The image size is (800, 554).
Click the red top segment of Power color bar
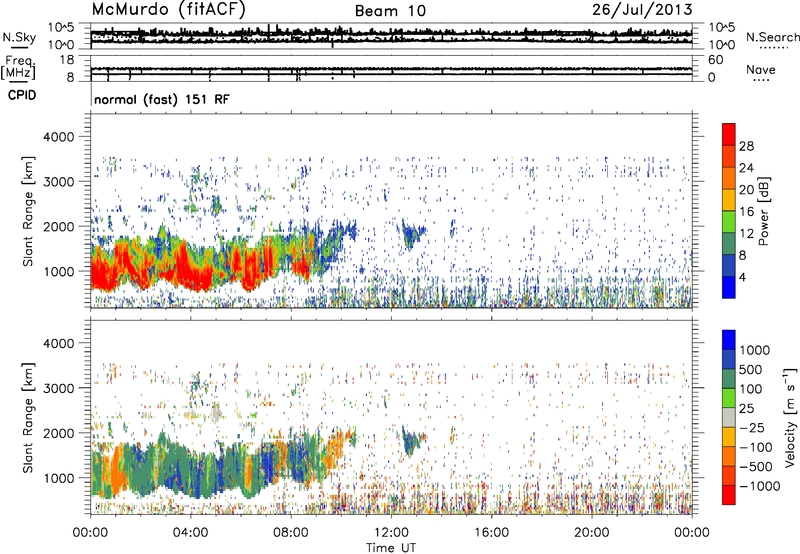[729, 135]
